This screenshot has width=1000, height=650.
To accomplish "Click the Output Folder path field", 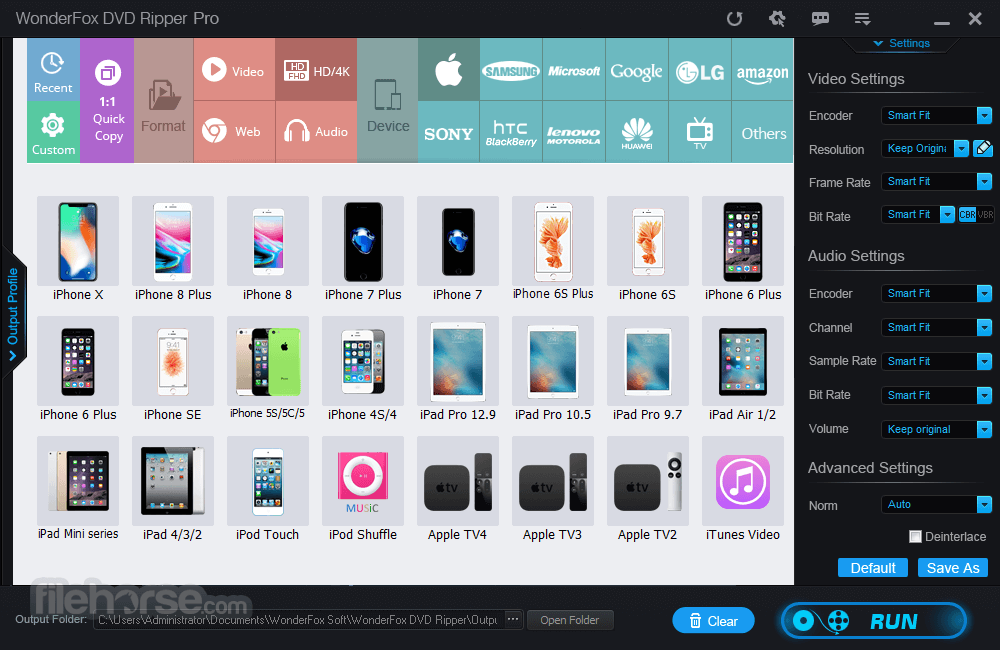I will tap(298, 620).
